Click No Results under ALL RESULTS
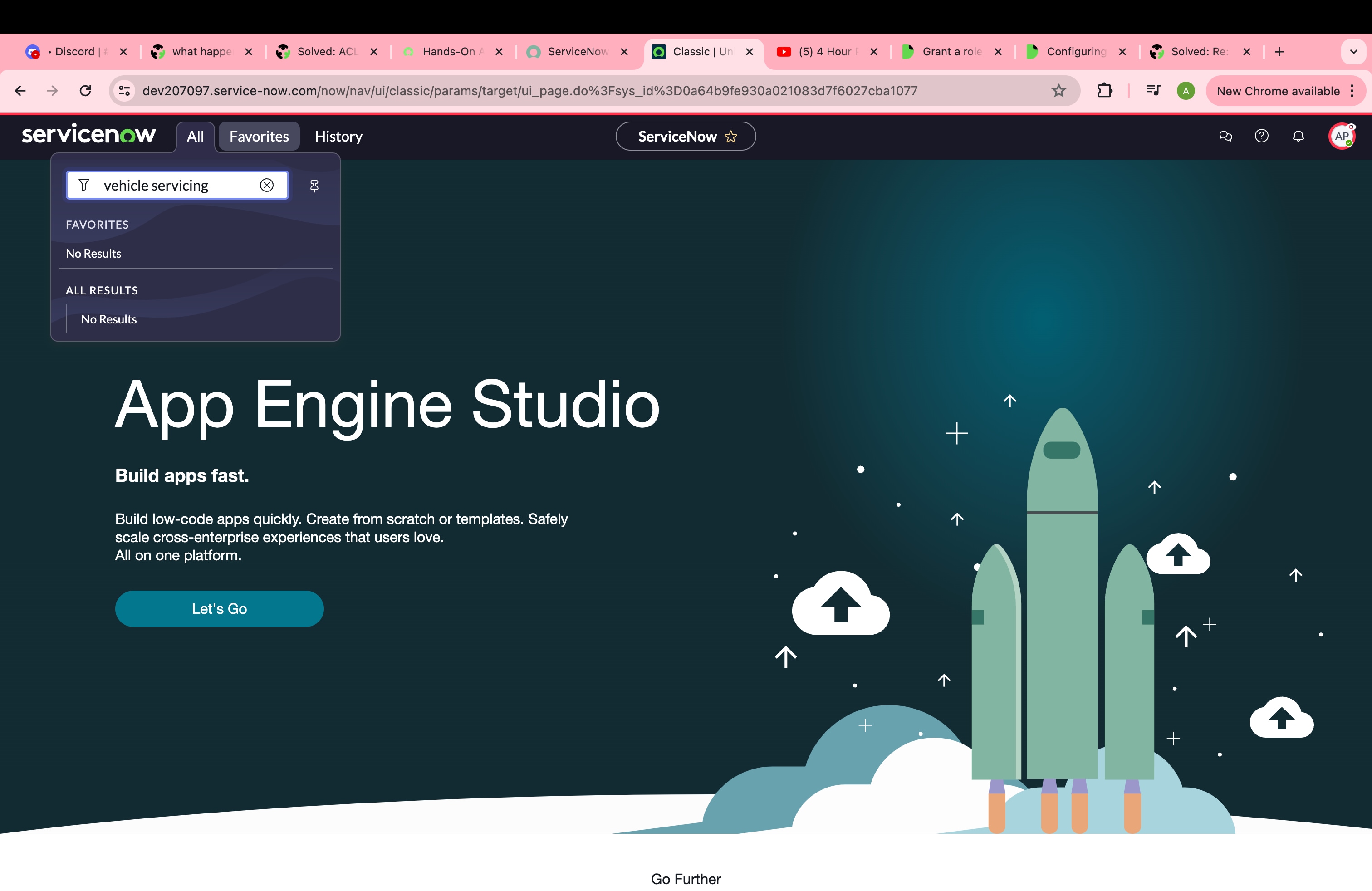The image size is (1372, 891). tap(109, 319)
